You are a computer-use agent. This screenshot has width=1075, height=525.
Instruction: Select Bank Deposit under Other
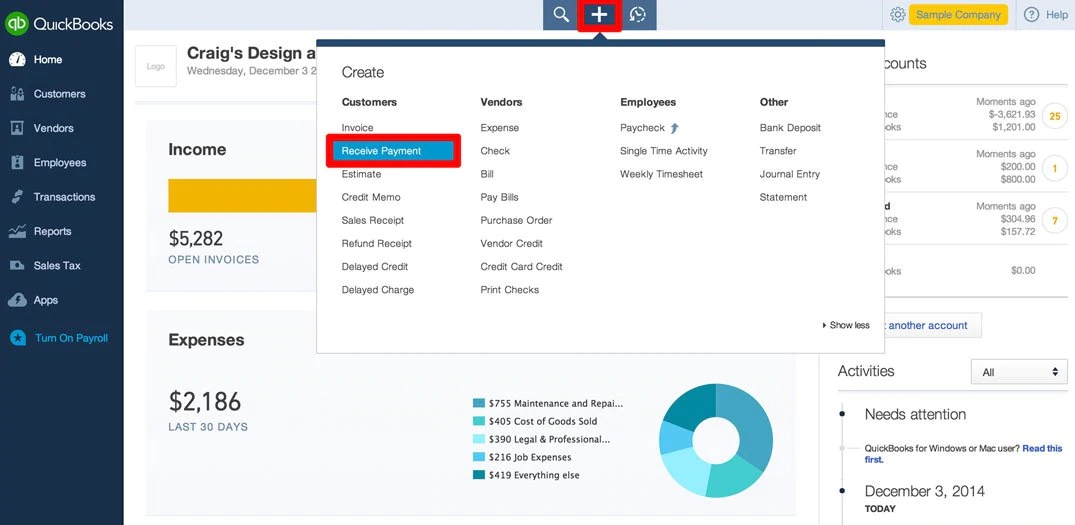(x=790, y=127)
